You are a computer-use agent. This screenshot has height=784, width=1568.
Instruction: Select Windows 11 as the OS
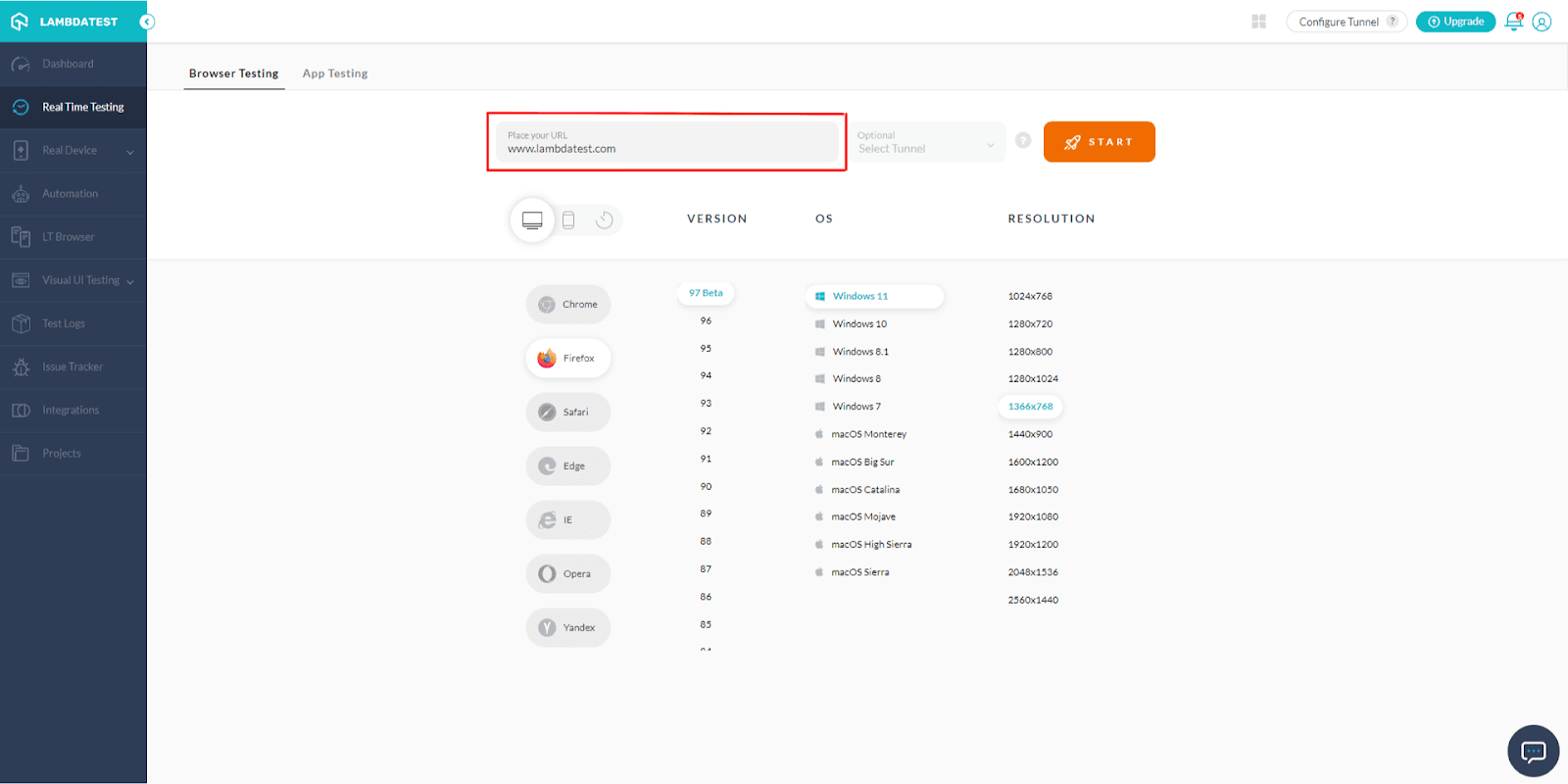(x=874, y=296)
